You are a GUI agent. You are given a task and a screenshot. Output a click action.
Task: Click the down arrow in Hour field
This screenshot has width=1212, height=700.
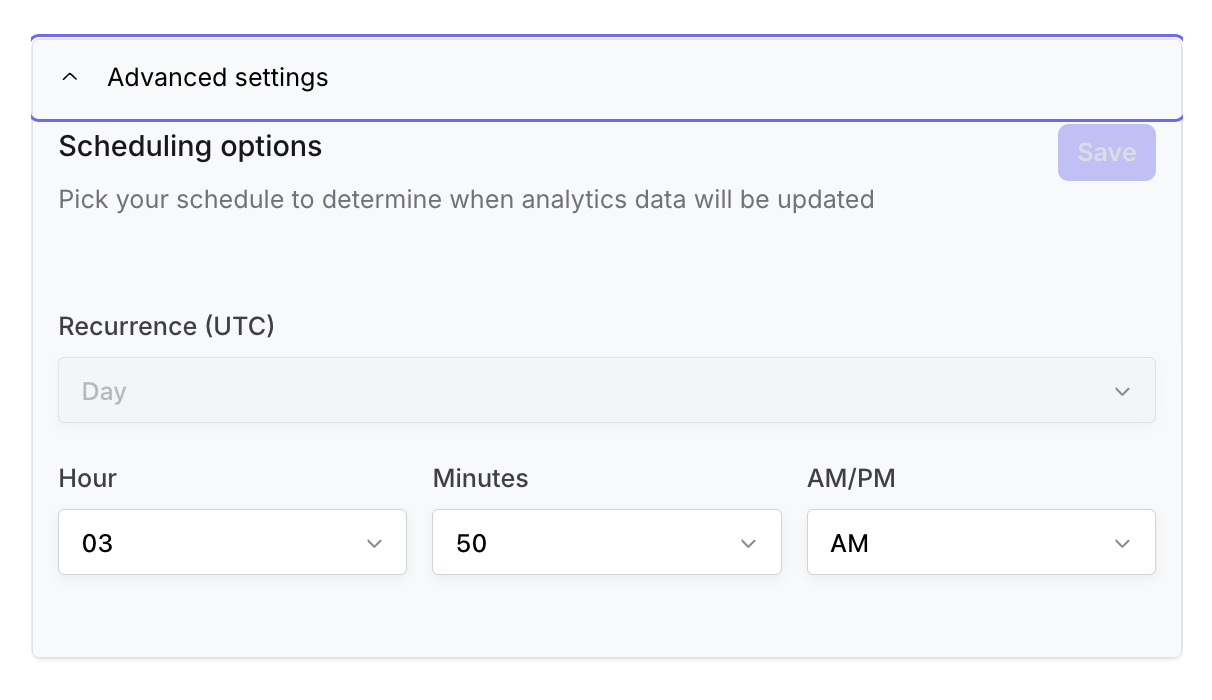(374, 543)
